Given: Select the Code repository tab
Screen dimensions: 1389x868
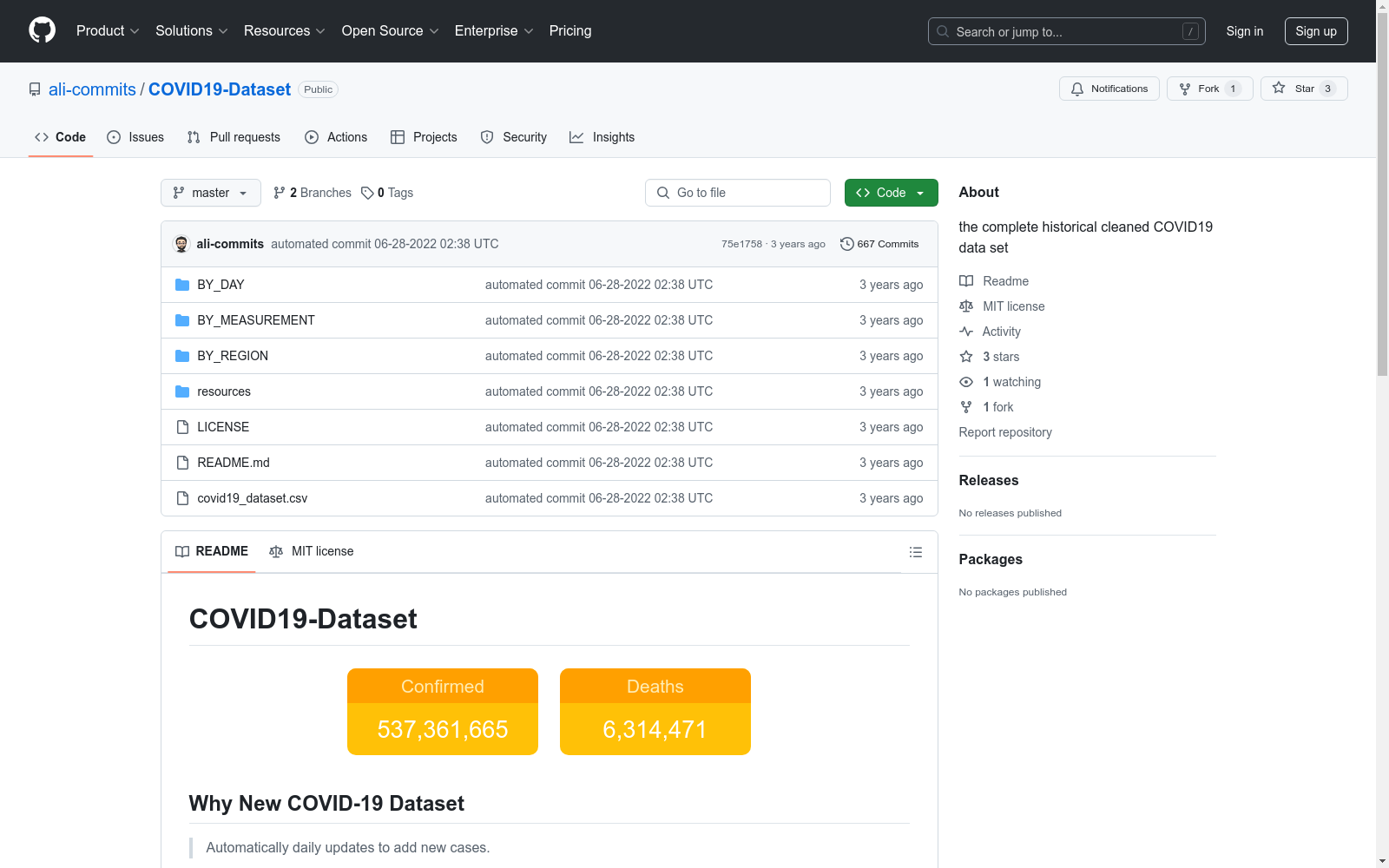Looking at the screenshot, I should [x=61, y=137].
